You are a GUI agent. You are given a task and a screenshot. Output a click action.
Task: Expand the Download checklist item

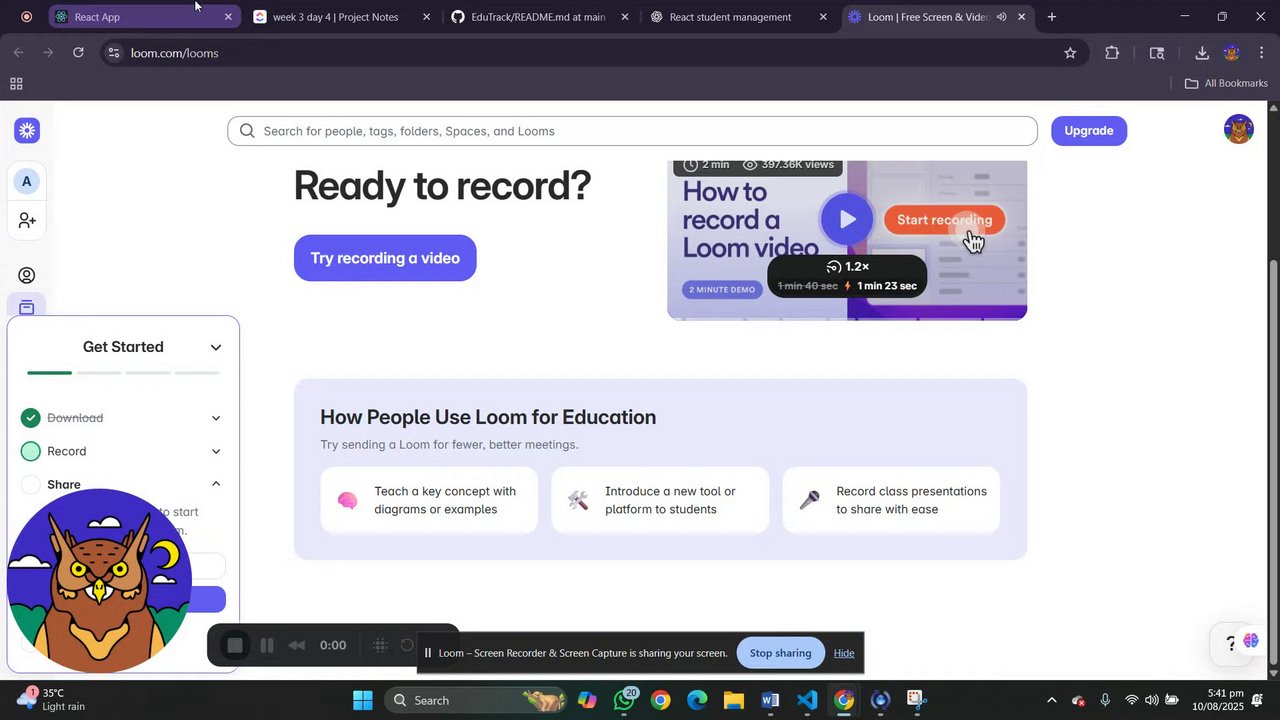point(216,418)
